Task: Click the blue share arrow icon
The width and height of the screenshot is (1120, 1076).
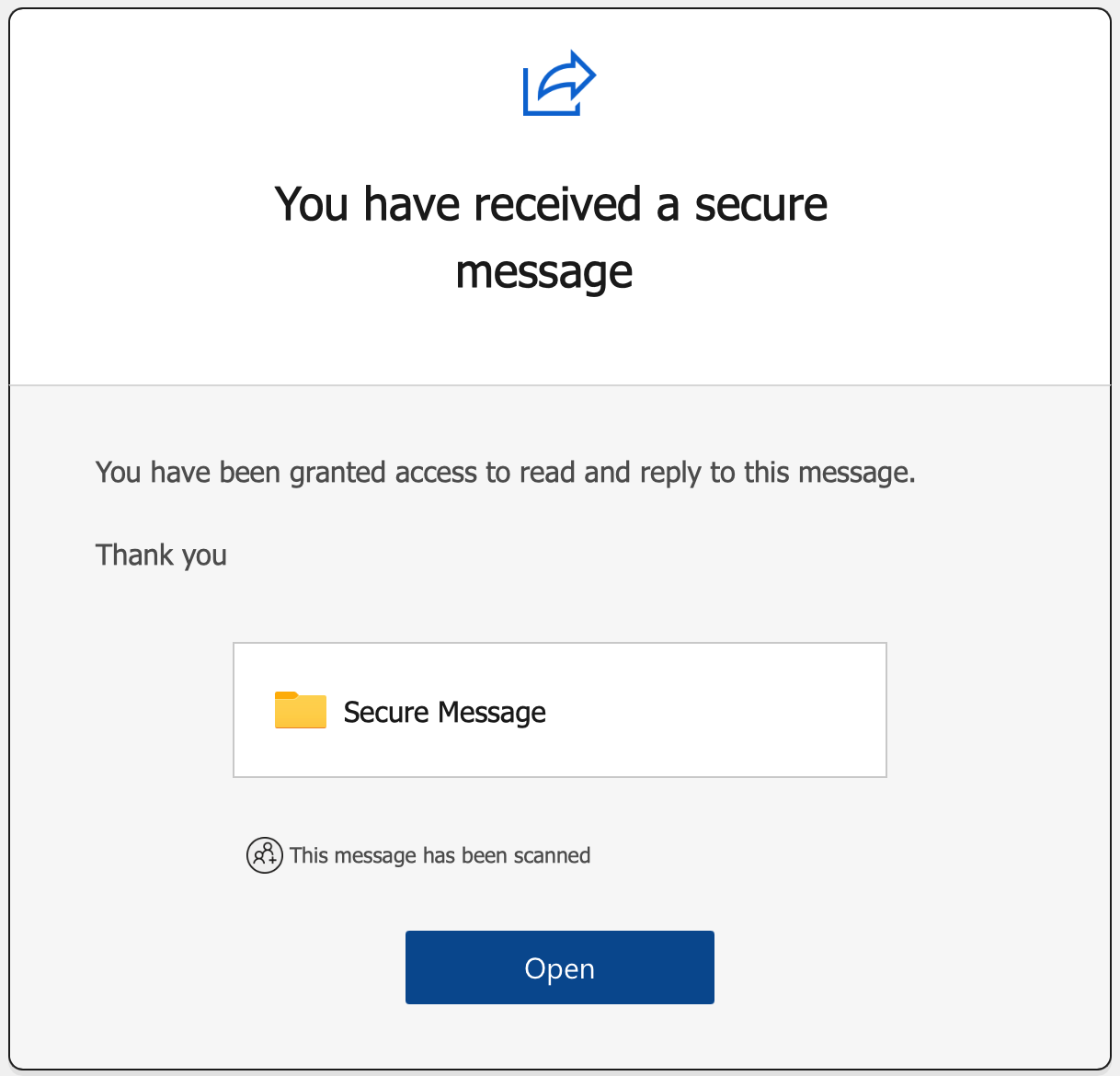Action: click(x=559, y=84)
